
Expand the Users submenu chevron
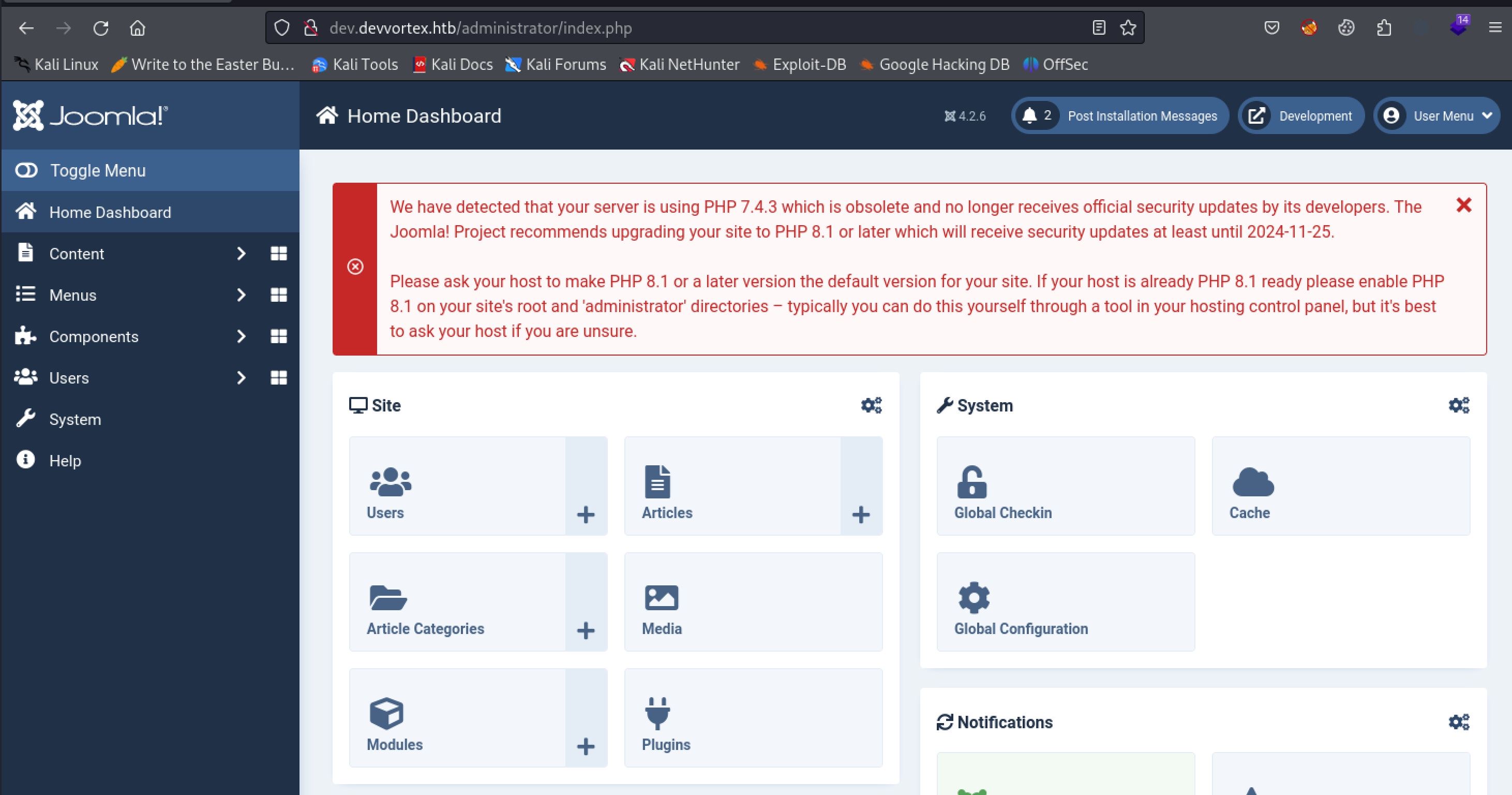click(241, 377)
